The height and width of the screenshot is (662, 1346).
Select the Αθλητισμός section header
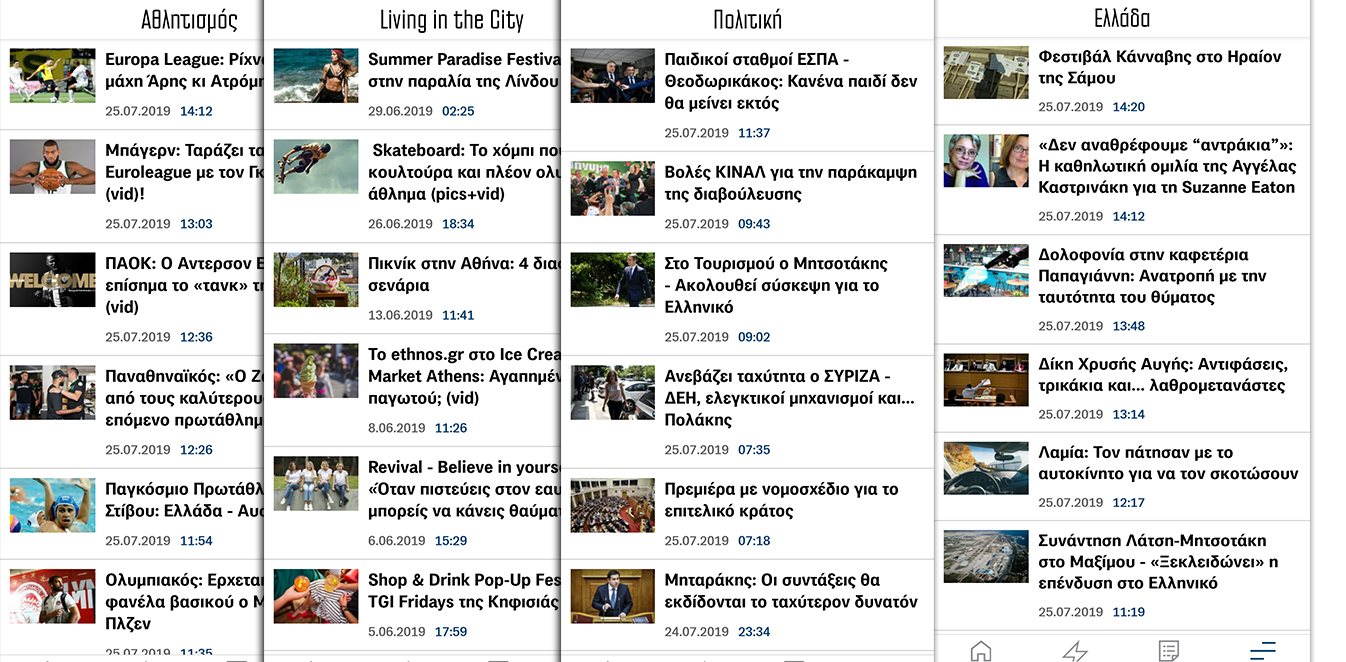pos(189,20)
